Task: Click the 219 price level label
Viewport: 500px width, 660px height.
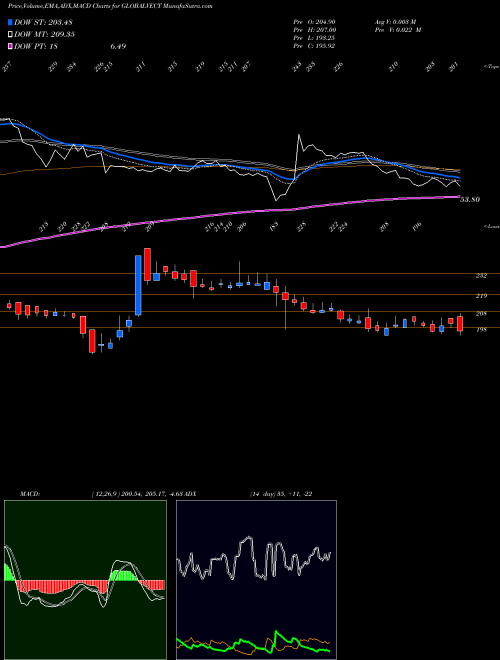Action: click(x=481, y=296)
